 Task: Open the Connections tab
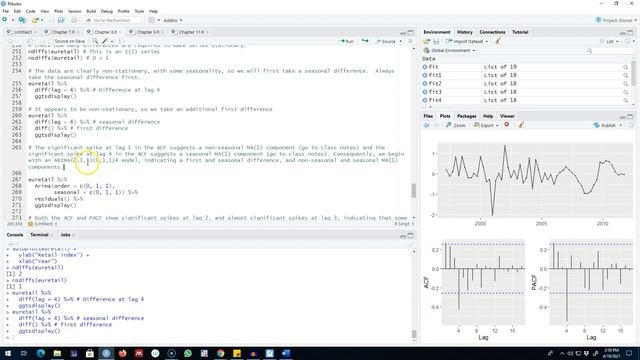click(492, 32)
